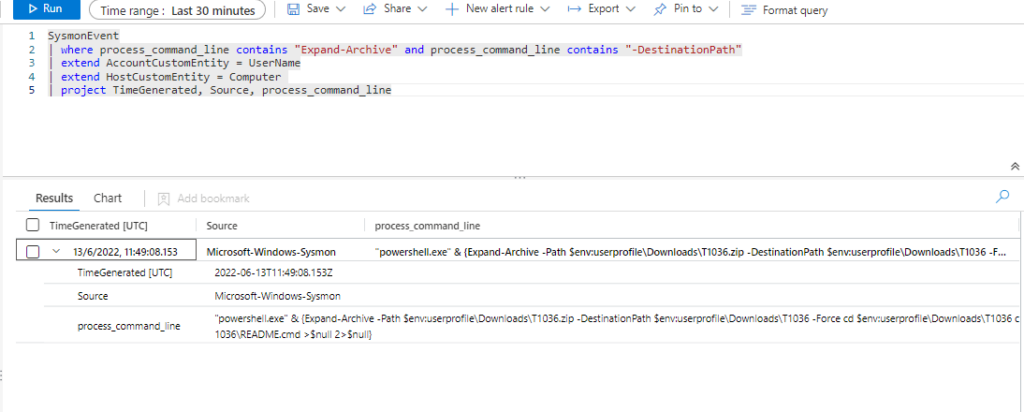Check the checkbox for the 13/6/2022 row

click(x=33, y=252)
